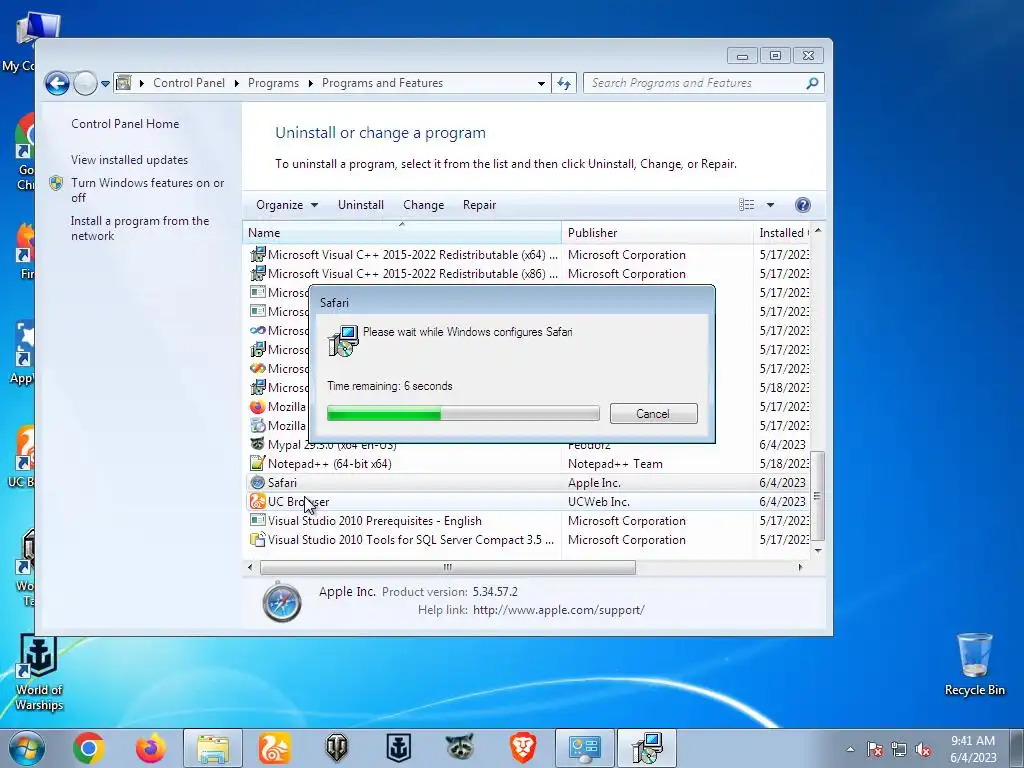This screenshot has height=768, width=1024.
Task: Open the Windows Start button
Action: pos(27,748)
